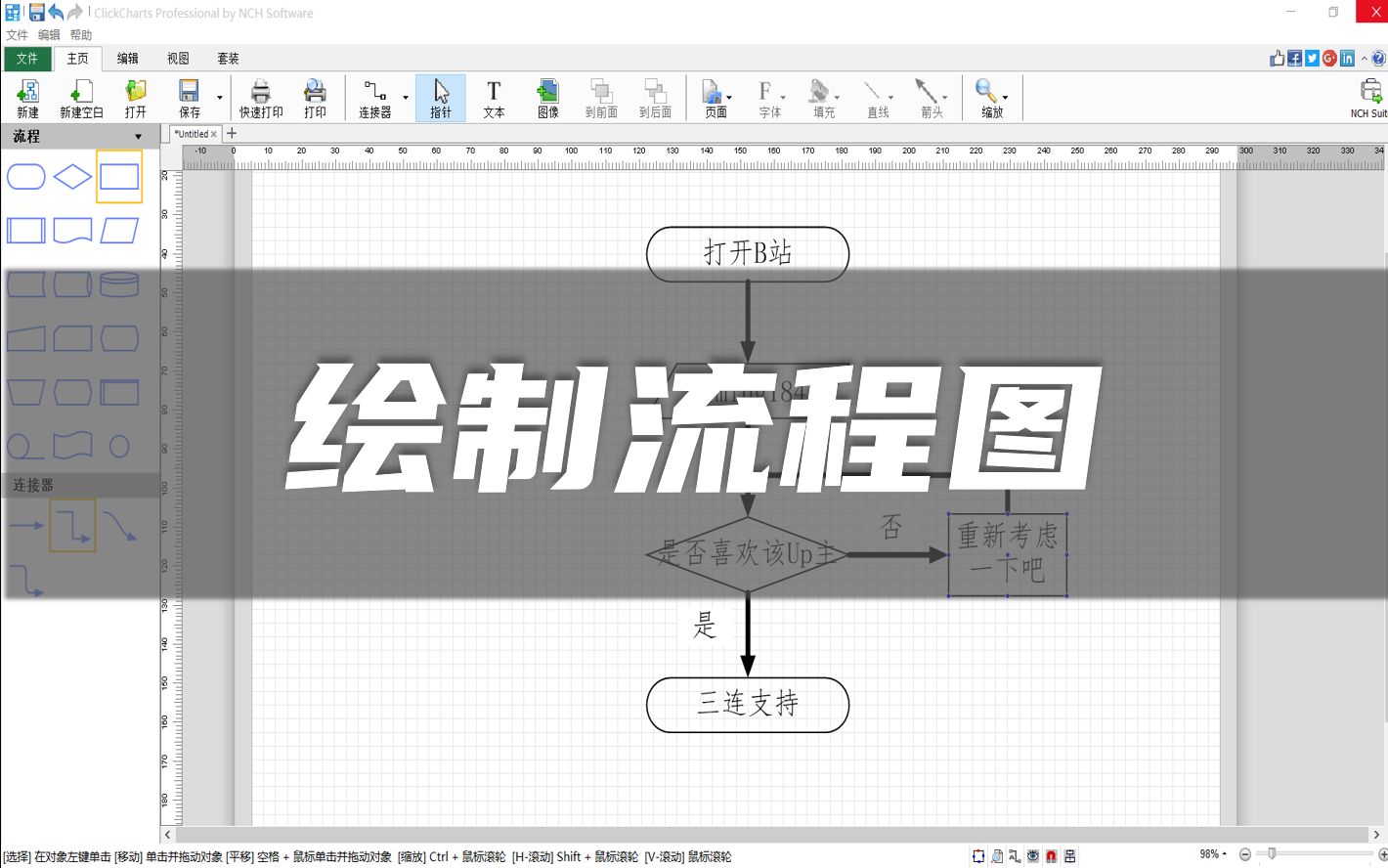The image size is (1388, 868).
Task: Toggle the alignment guides icon in status bar
Action: tap(1070, 856)
